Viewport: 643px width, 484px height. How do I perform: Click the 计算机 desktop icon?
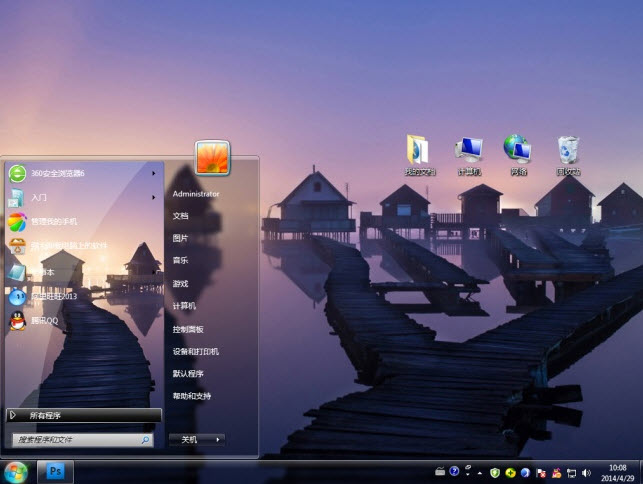coord(468,154)
